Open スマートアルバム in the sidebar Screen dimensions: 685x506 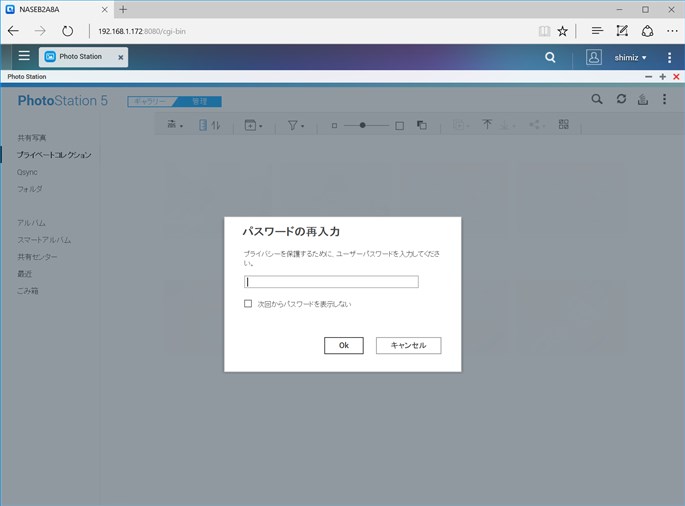pyautogui.click(x=44, y=240)
